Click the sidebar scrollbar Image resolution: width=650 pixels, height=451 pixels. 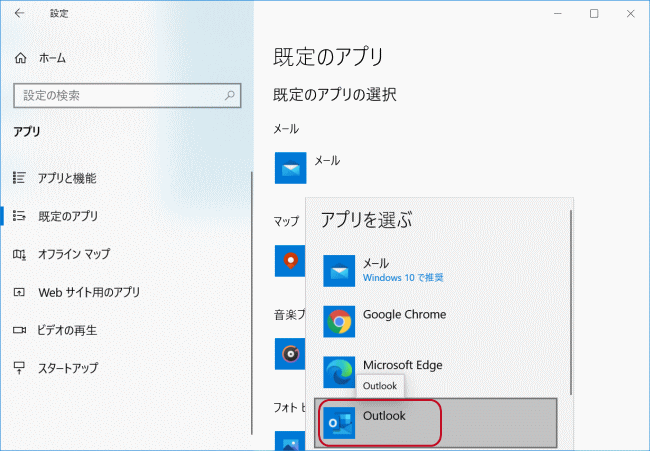click(x=252, y=303)
